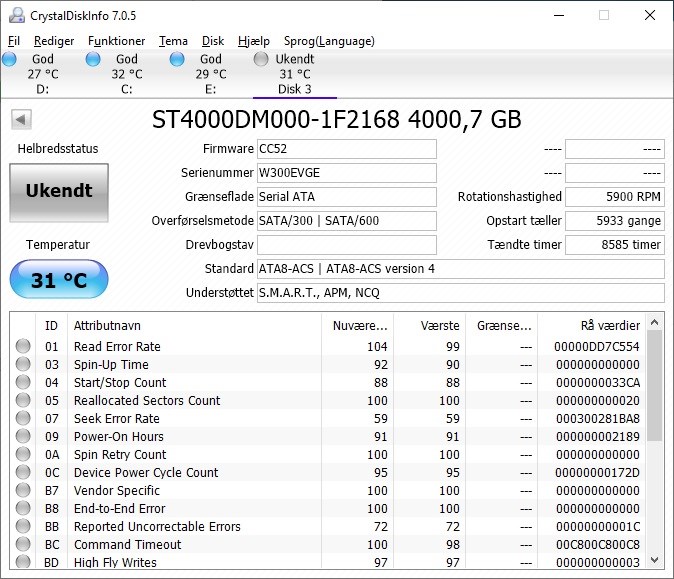The width and height of the screenshot is (674, 579).
Task: Switch to the C: drive tab
Action: (126, 74)
